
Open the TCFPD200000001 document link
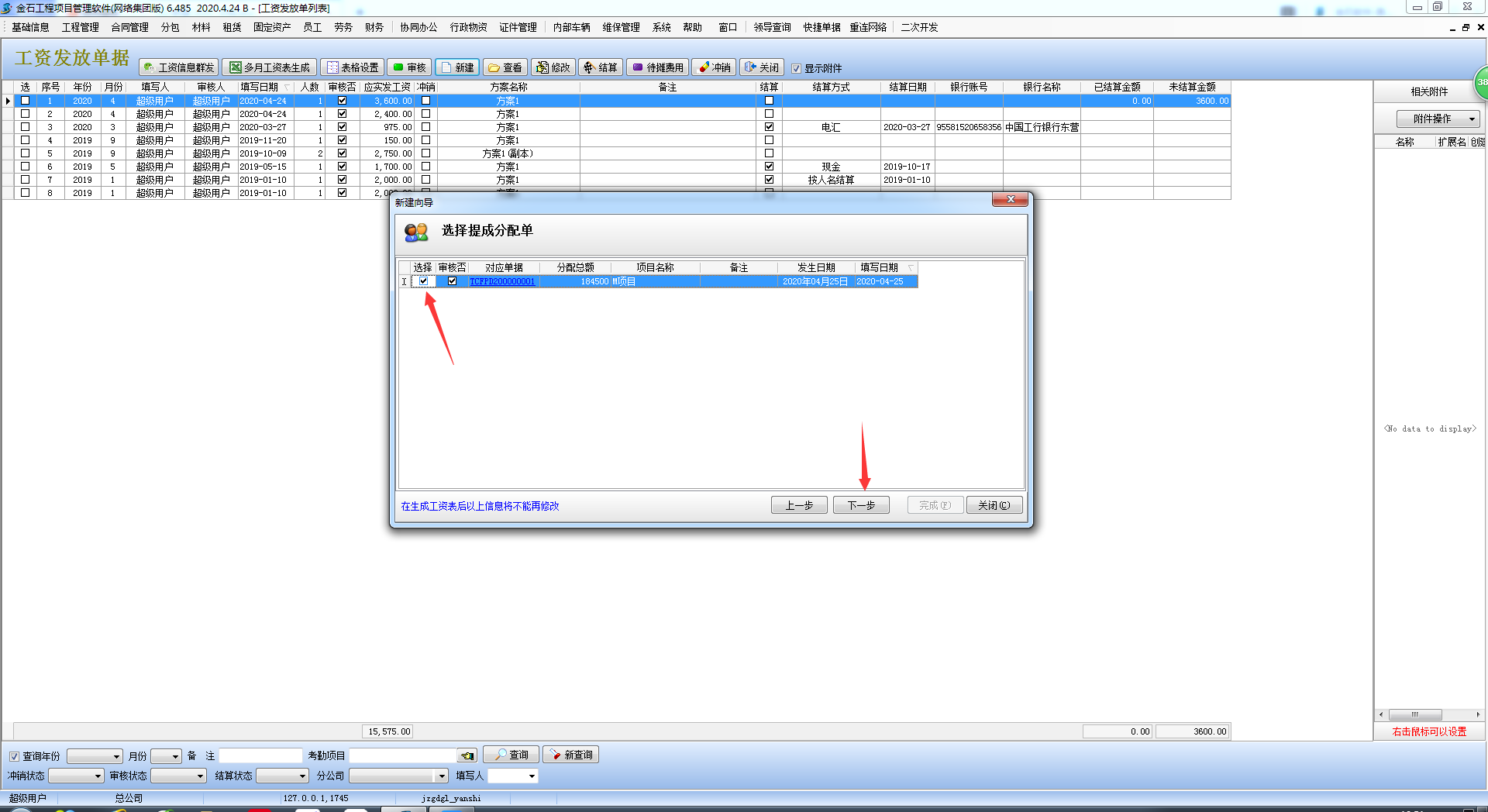(502, 281)
